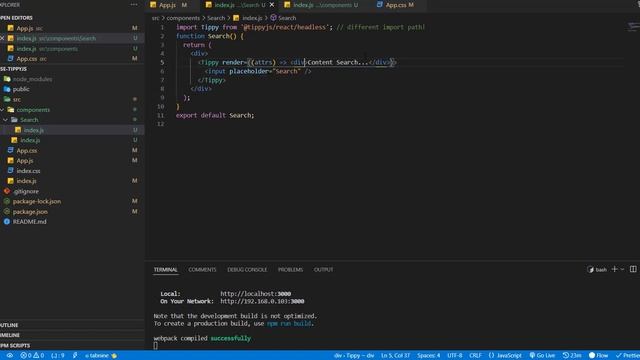This screenshot has width=640, height=360.
Task: Switch to the Comments panel tab
Action: coord(202,269)
